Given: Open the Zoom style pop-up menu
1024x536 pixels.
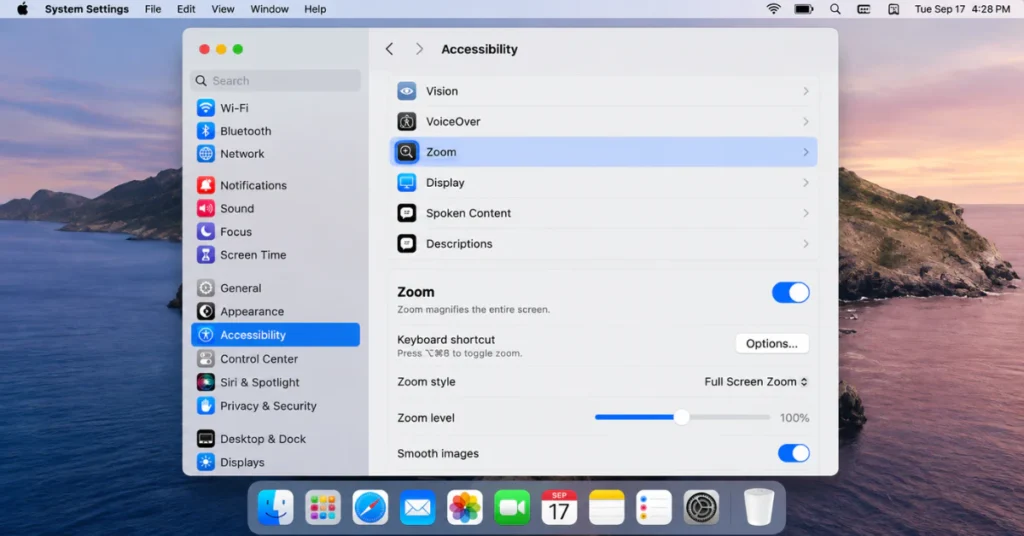Looking at the screenshot, I should coord(756,382).
